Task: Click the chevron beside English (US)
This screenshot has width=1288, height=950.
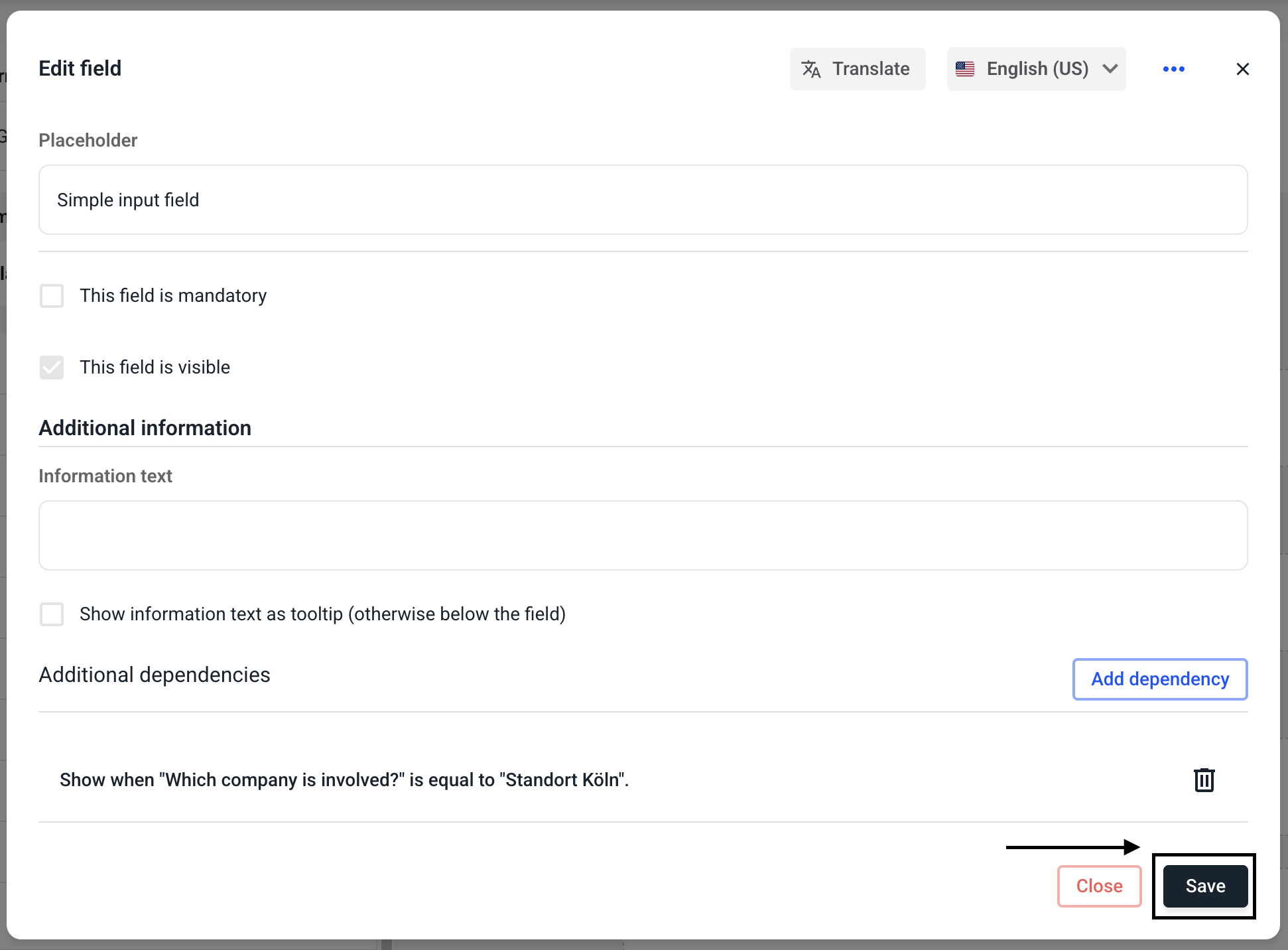Action: [1110, 69]
